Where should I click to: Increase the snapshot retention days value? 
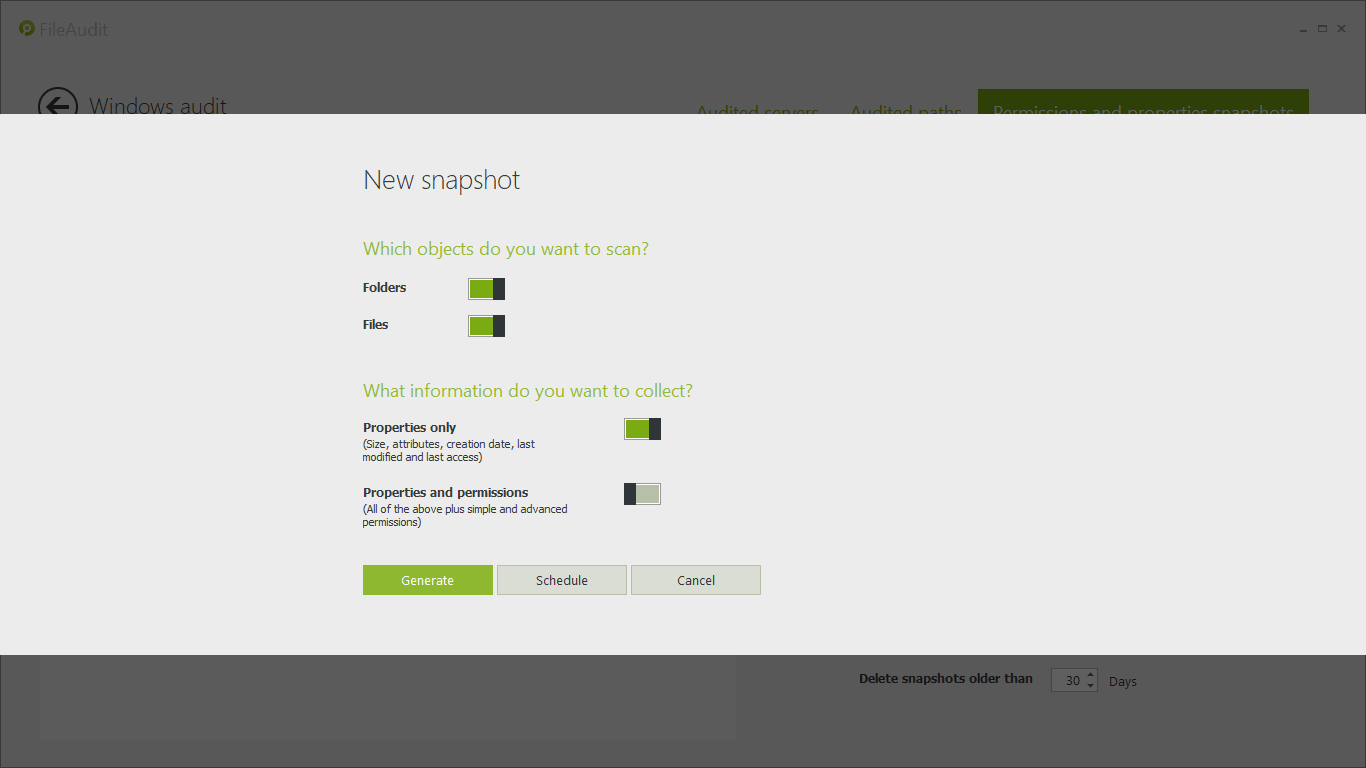click(x=1090, y=675)
